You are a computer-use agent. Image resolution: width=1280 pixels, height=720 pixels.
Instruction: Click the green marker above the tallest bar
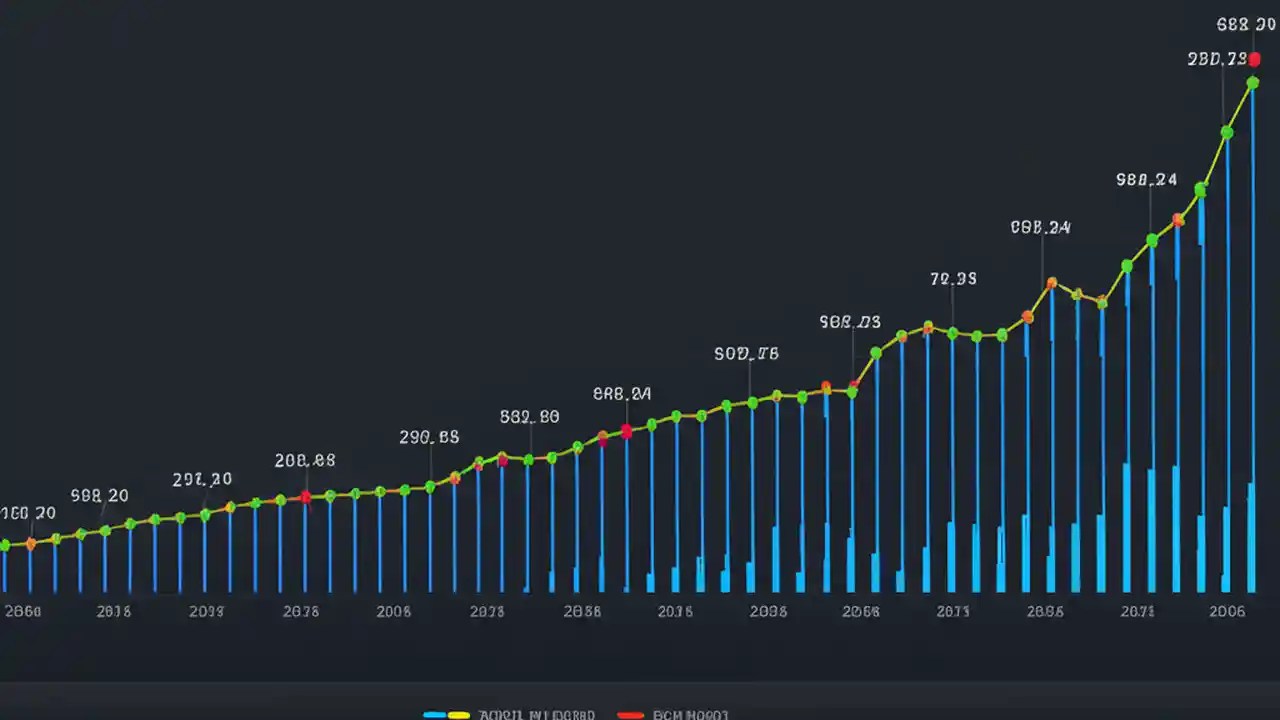[1253, 84]
